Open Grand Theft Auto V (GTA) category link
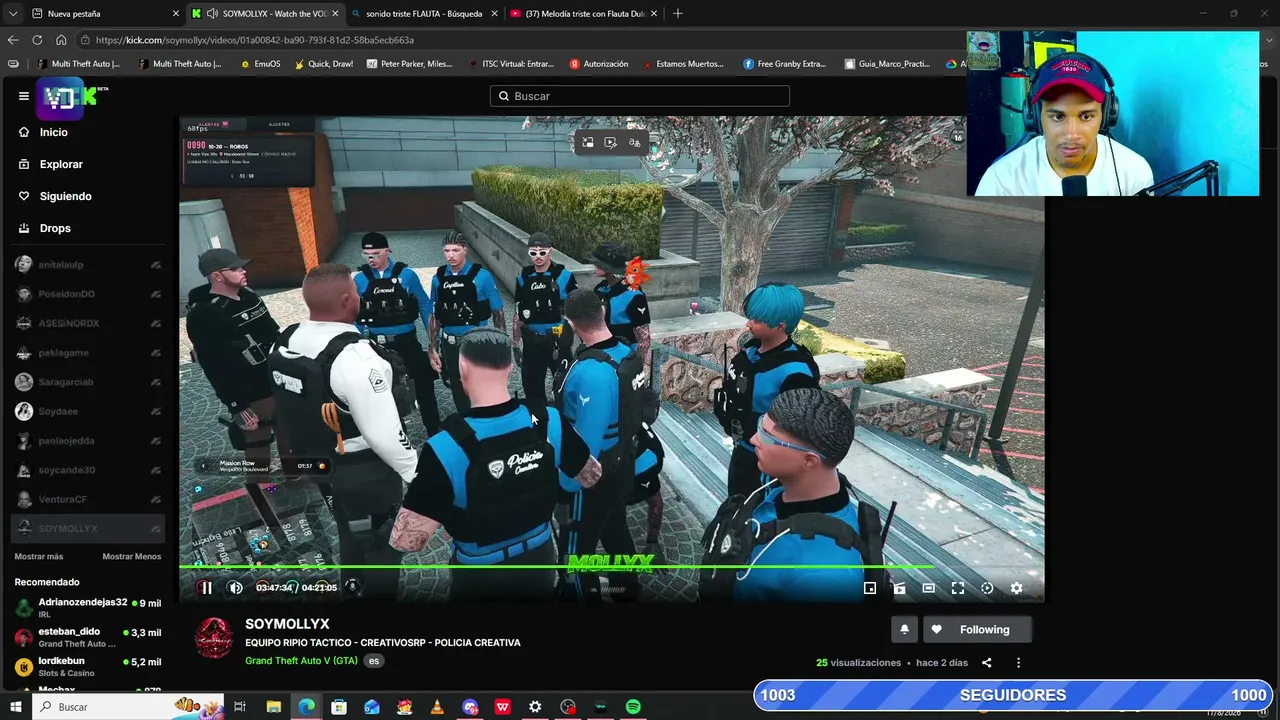1280x720 pixels. pyautogui.click(x=301, y=661)
